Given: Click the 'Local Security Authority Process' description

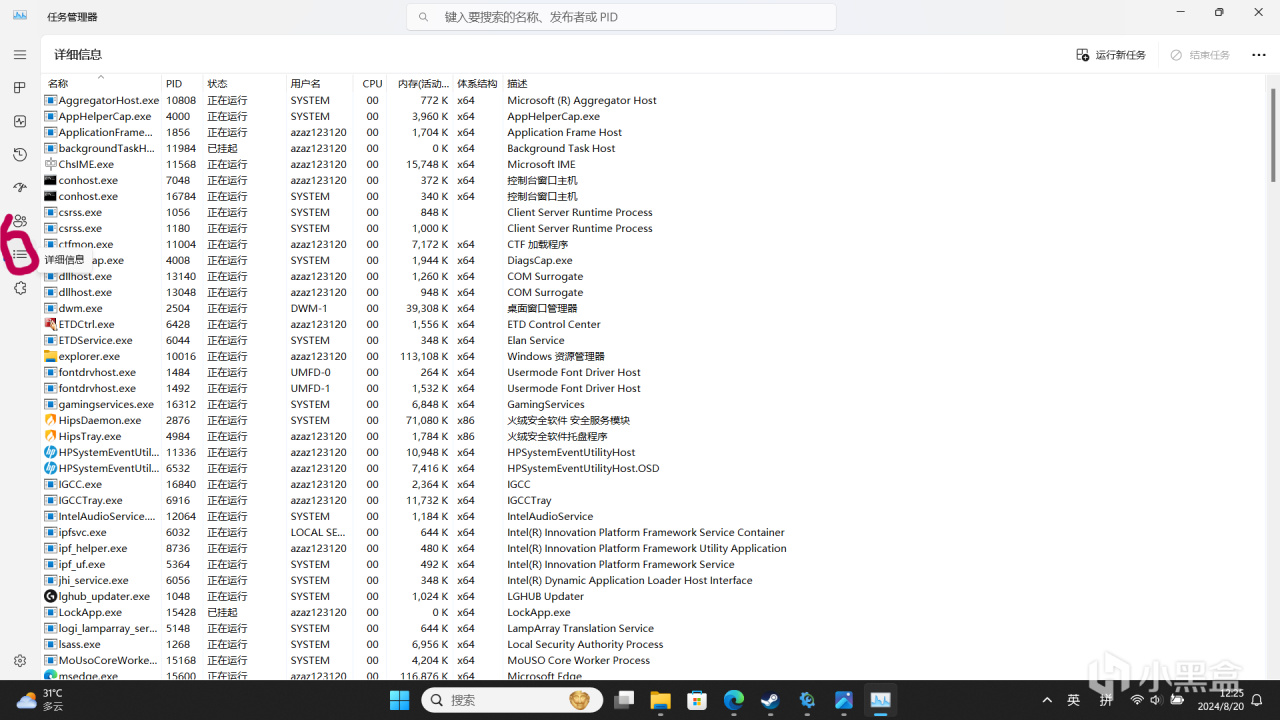Looking at the screenshot, I should coord(585,644).
